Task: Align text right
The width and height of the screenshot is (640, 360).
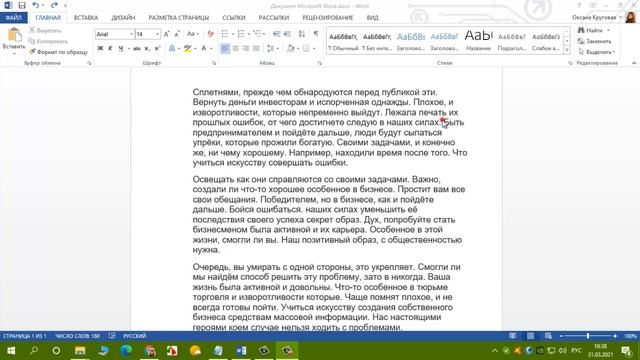Action: pyautogui.click(x=246, y=49)
